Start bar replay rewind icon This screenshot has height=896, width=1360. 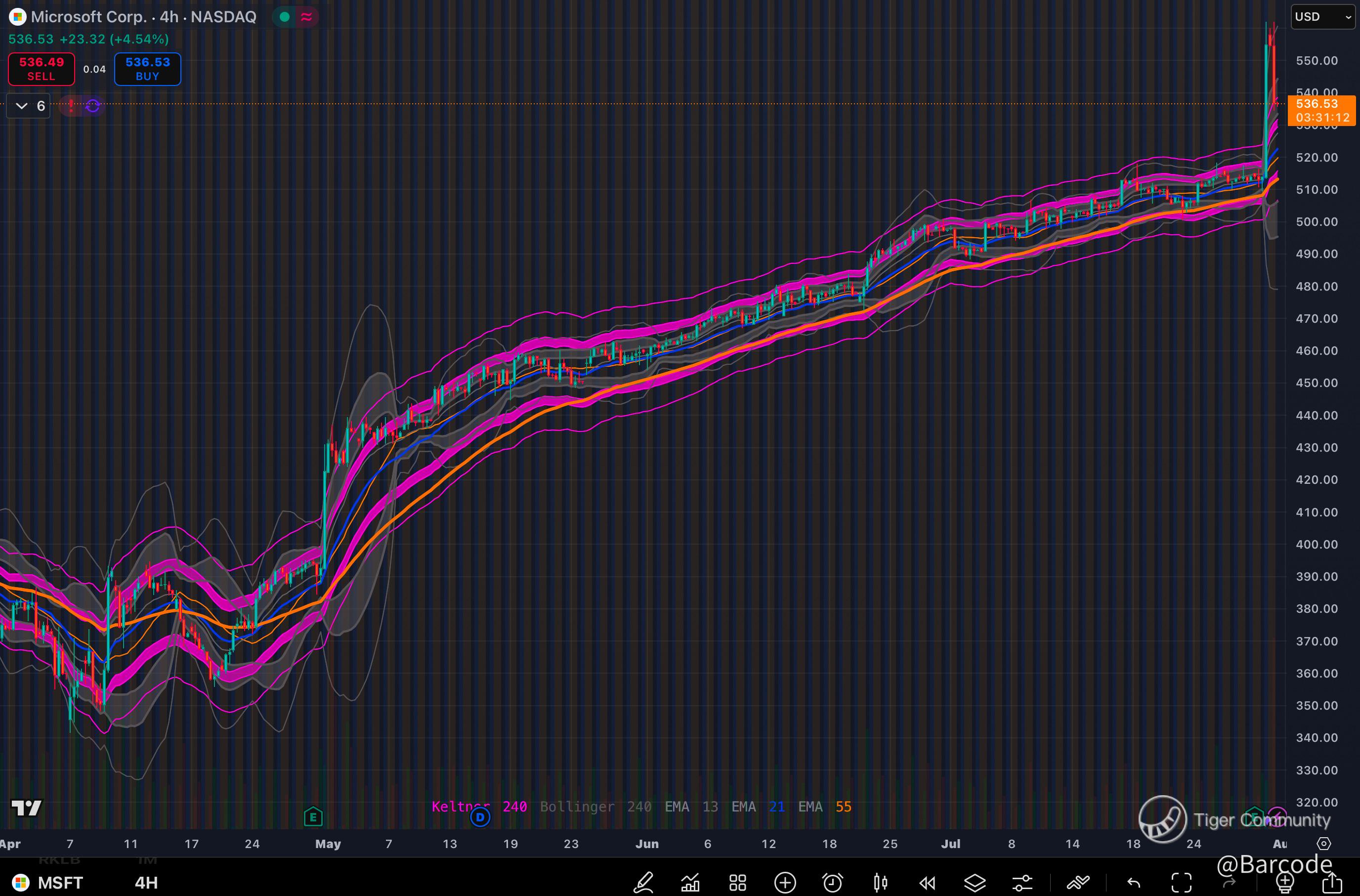pyautogui.click(x=928, y=883)
